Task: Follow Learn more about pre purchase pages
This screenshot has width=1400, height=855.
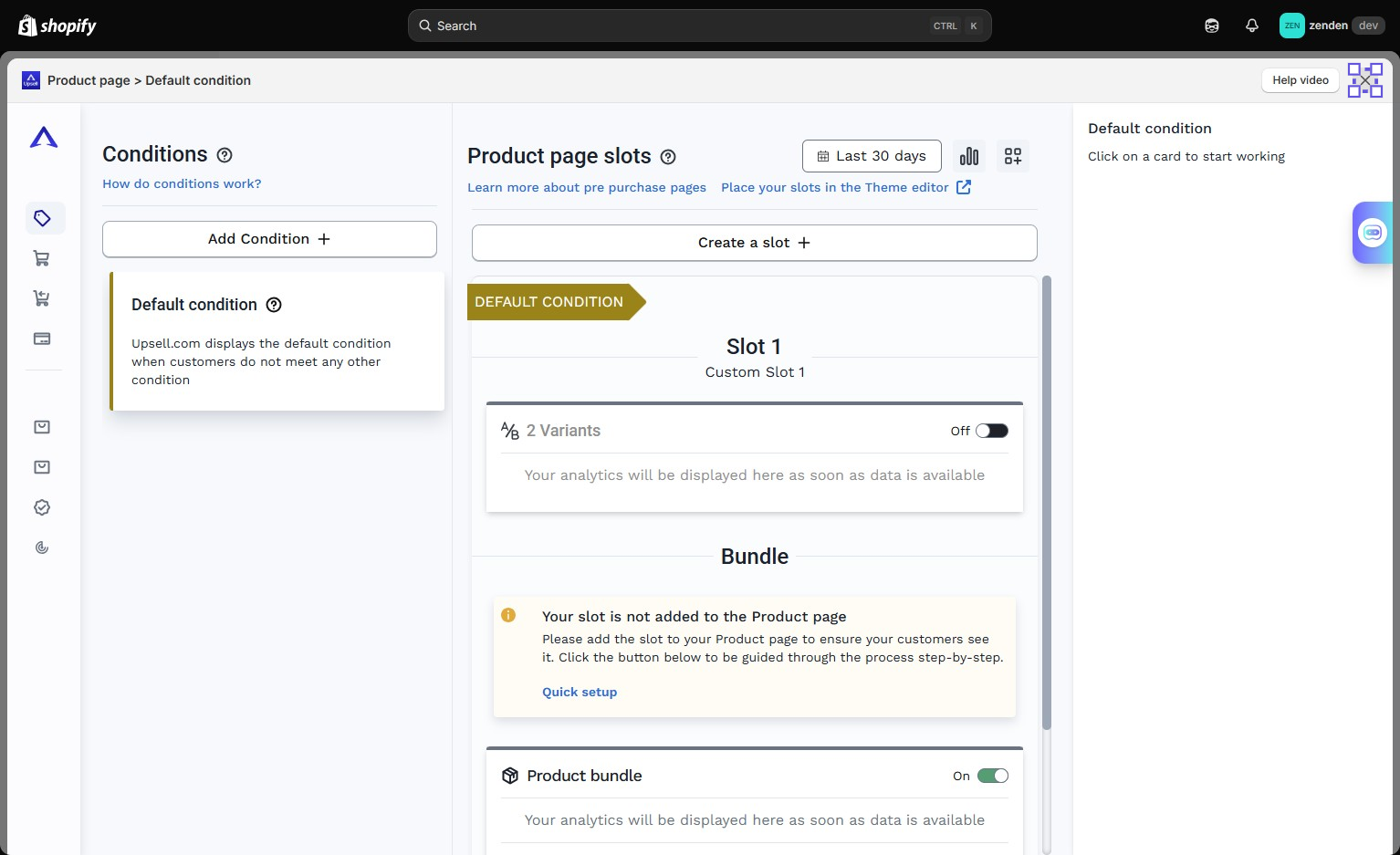Action: pos(587,187)
